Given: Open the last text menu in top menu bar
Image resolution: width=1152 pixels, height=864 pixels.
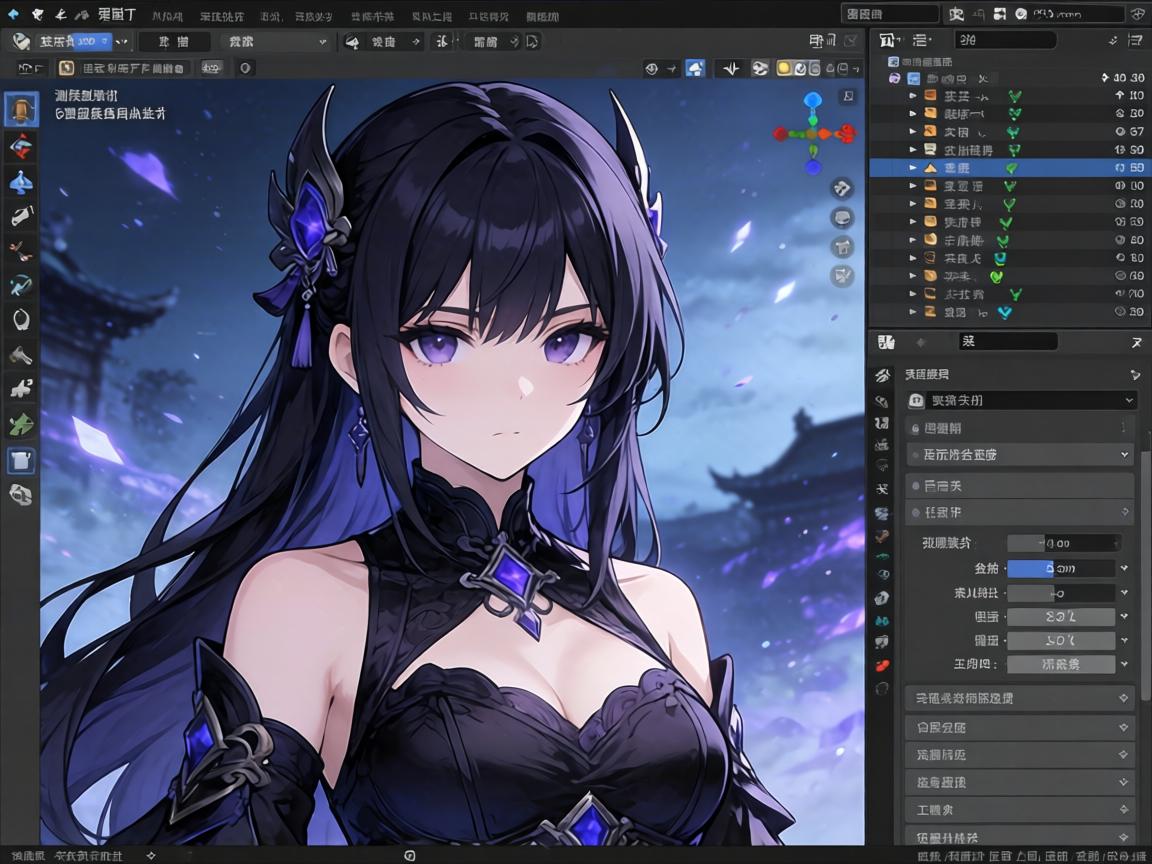Looking at the screenshot, I should click(x=542, y=16).
